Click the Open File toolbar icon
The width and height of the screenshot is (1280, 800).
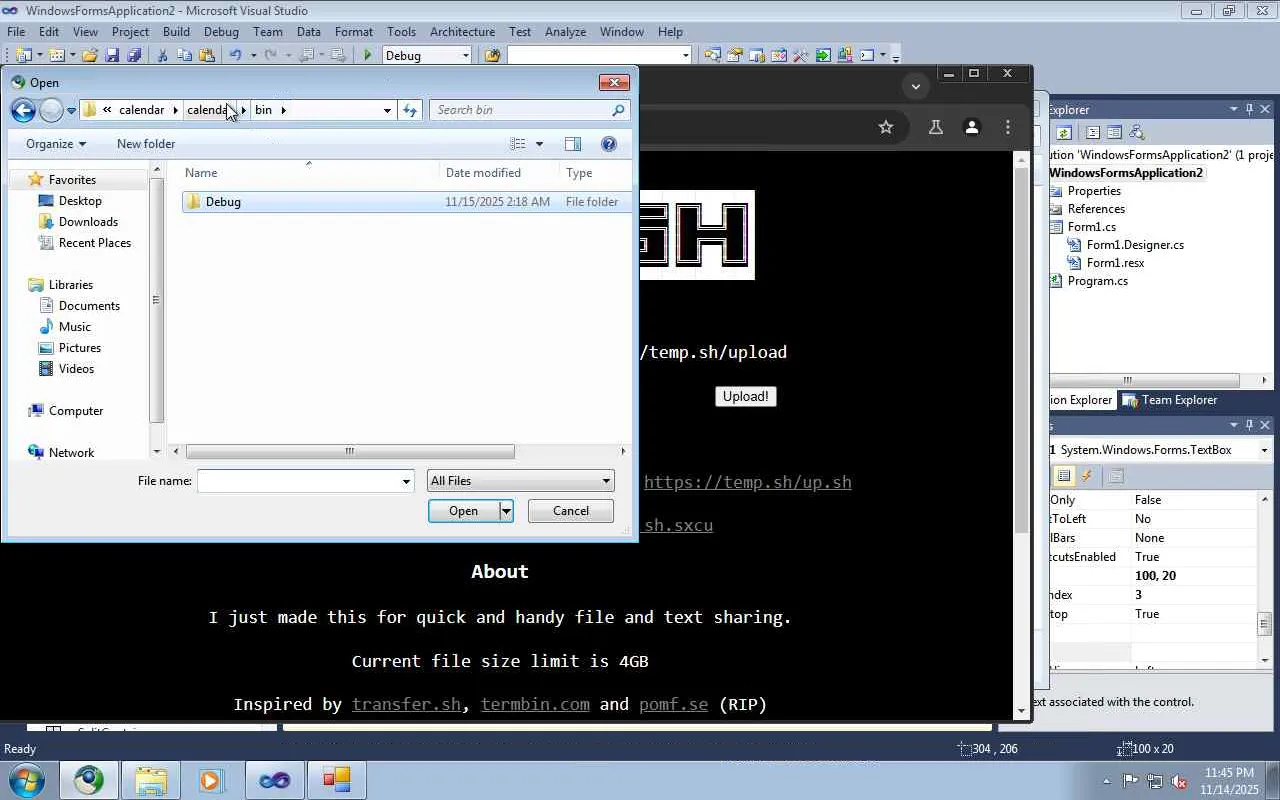tap(90, 56)
